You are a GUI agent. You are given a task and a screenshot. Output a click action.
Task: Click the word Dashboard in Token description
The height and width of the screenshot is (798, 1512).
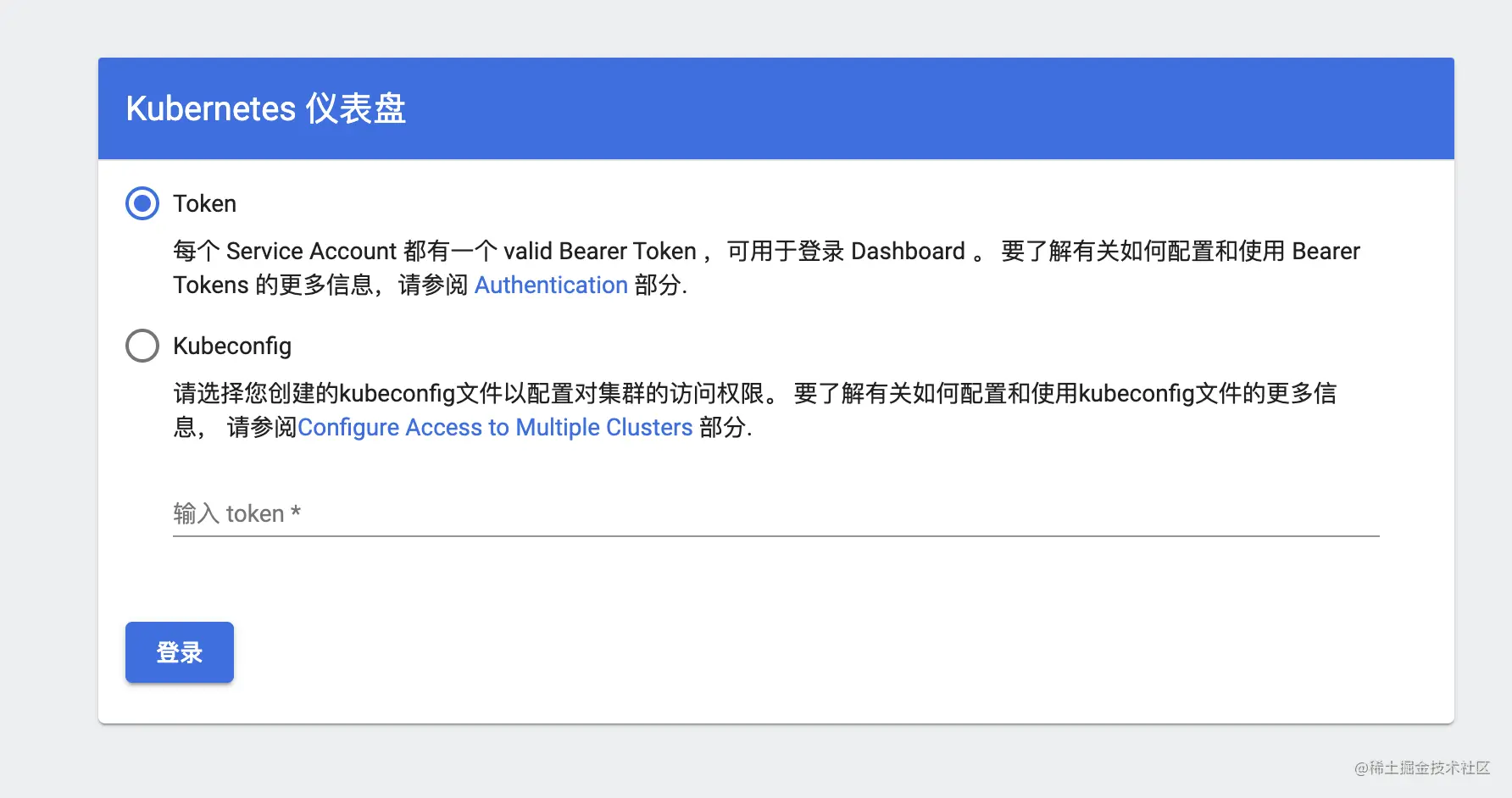(908, 251)
